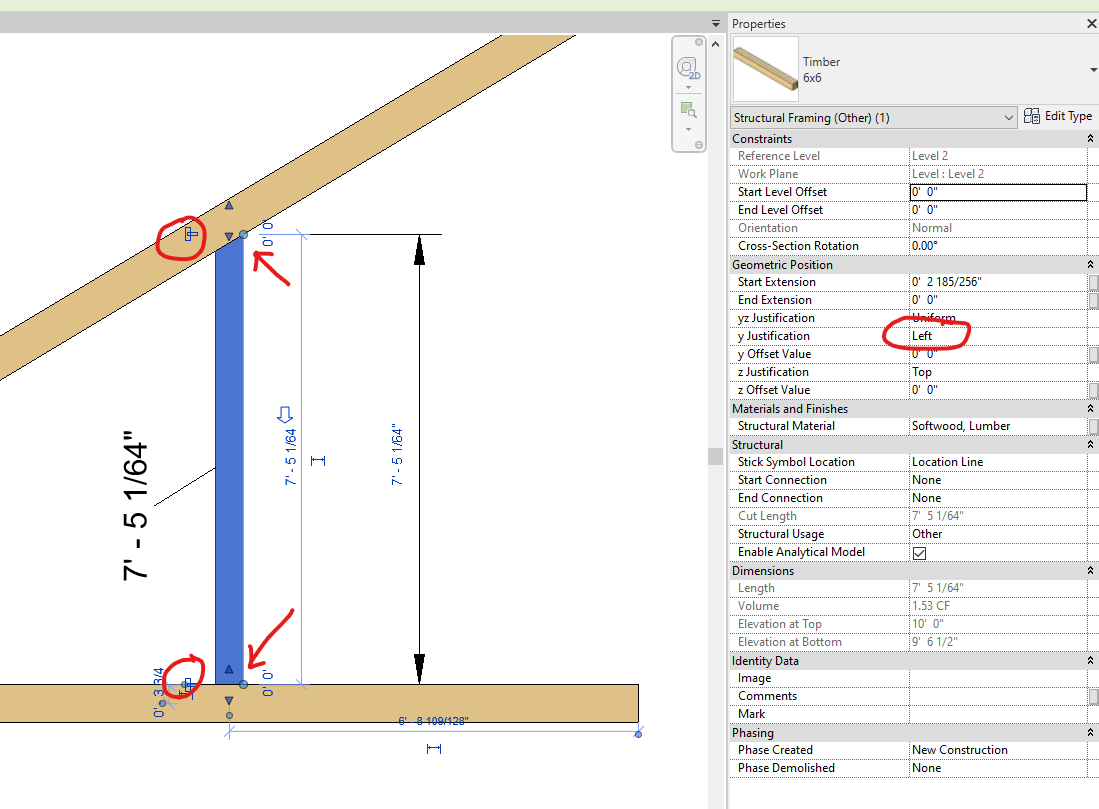Click the arrow to hide the Properties palette
The width and height of the screenshot is (1099, 809).
[x=716, y=22]
